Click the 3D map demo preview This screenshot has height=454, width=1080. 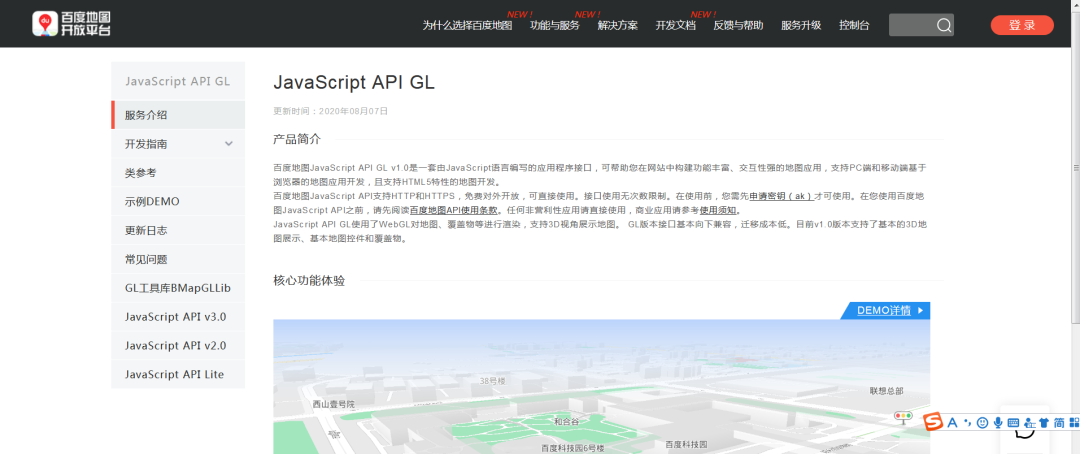[601, 386]
